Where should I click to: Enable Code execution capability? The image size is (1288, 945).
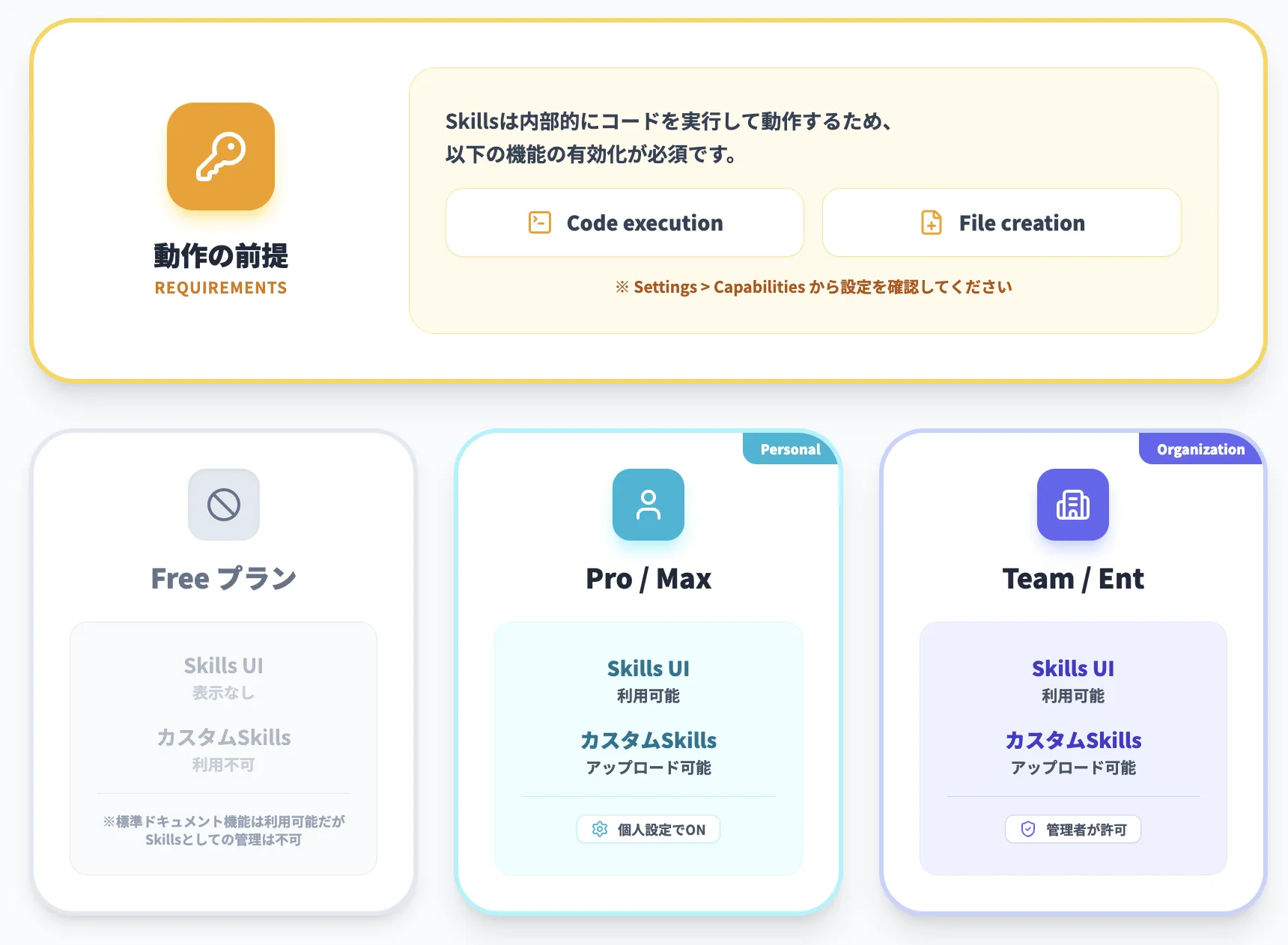pyautogui.click(x=625, y=222)
